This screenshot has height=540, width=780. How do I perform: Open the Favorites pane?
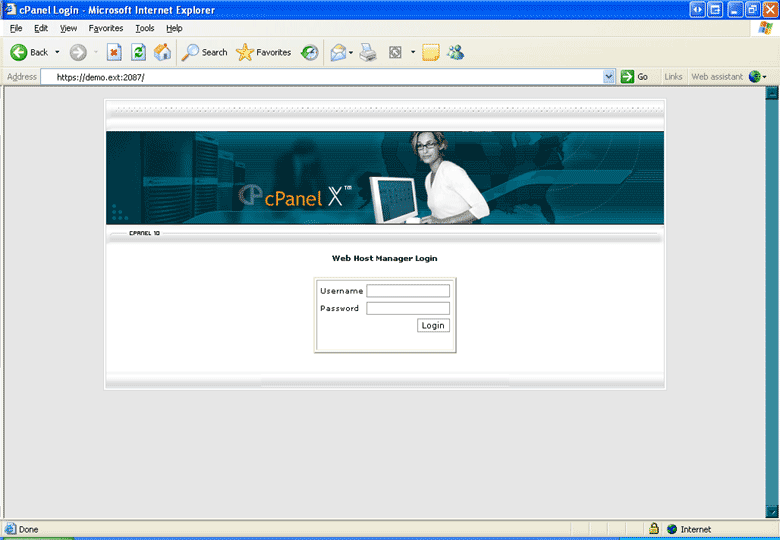[x=264, y=52]
